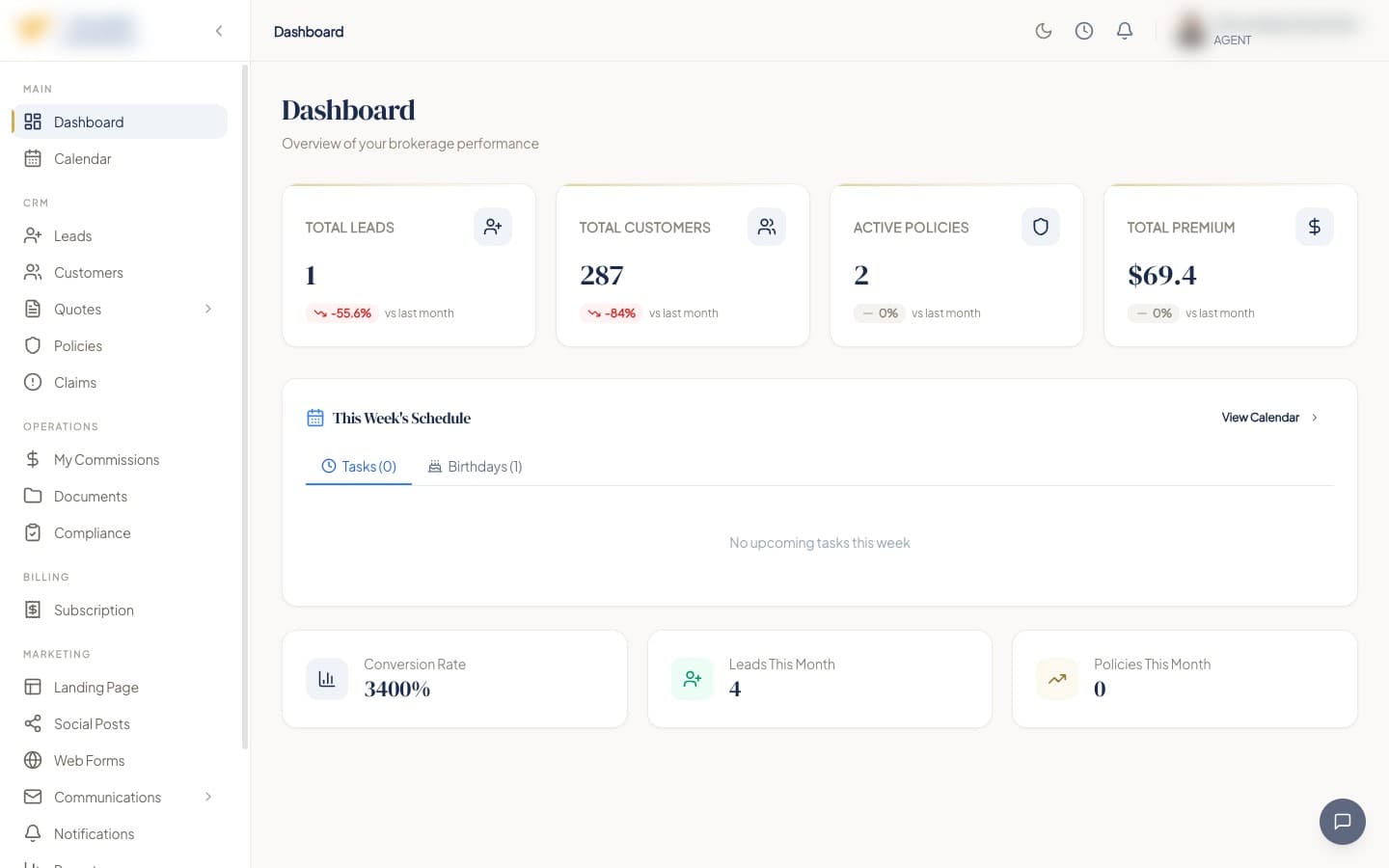Open the chat support bubble
The height and width of the screenshot is (868, 1389).
[x=1342, y=822]
